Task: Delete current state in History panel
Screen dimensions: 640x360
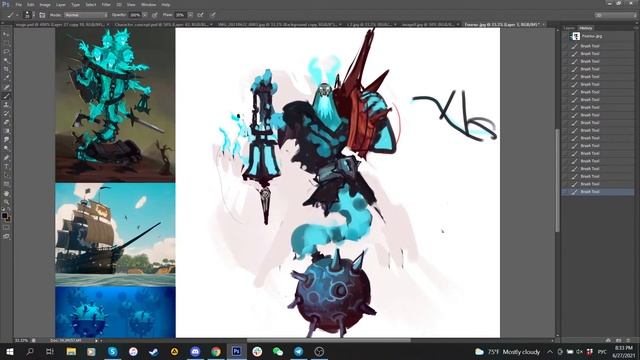Action: pos(628,340)
